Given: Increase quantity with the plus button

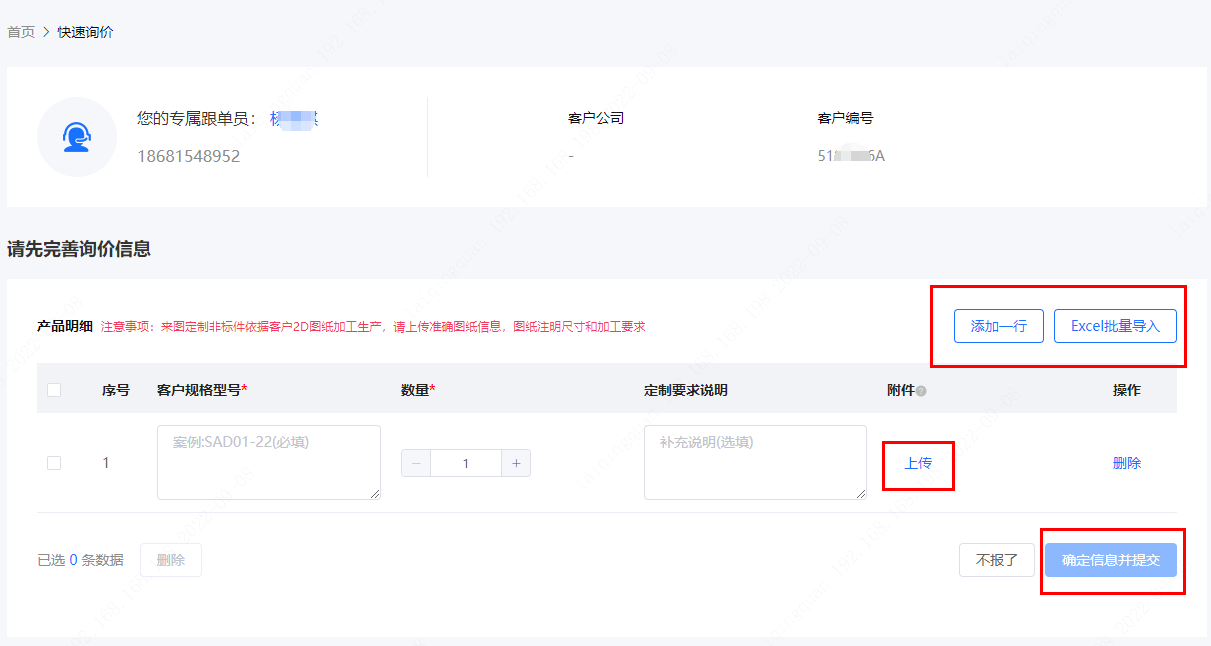Looking at the screenshot, I should [516, 463].
